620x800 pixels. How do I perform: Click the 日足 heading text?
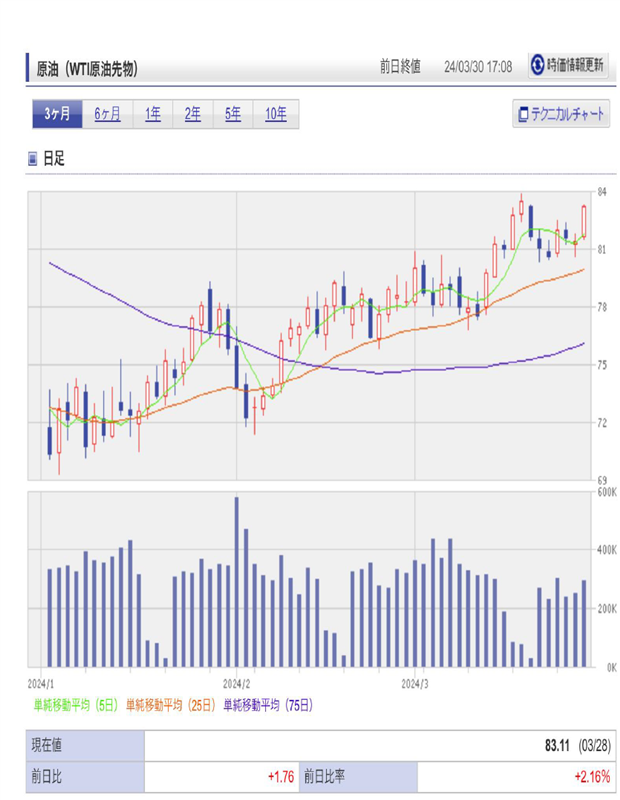[54, 159]
